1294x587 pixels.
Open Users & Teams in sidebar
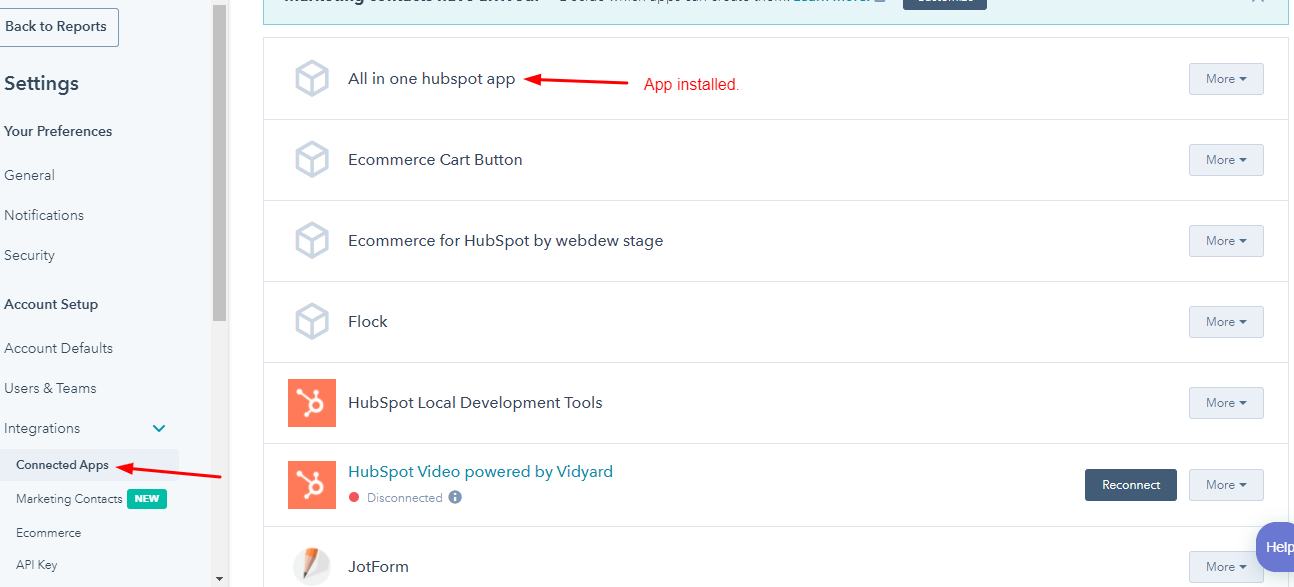(50, 388)
